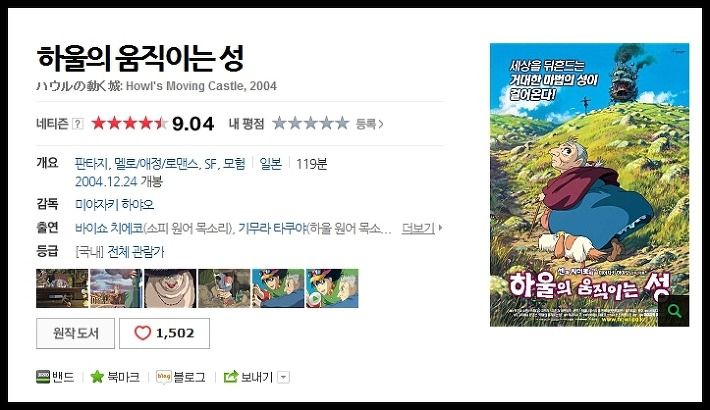Screen dimensions: 710x410
Task: Open the first movie still thumbnail
Action: (62, 289)
